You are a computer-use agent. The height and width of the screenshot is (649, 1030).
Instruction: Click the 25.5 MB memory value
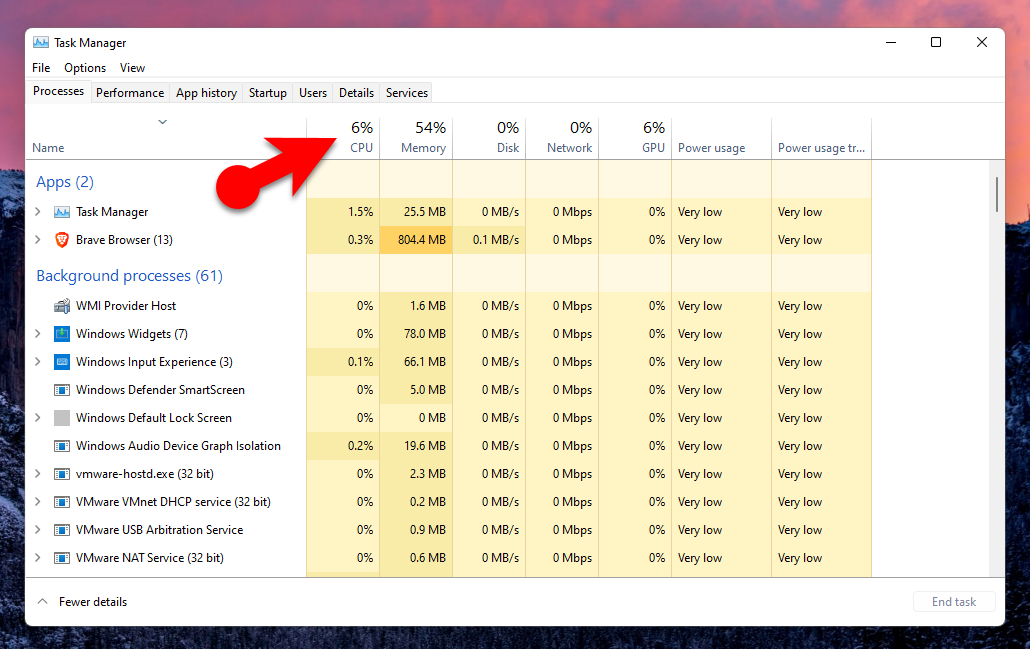424,212
